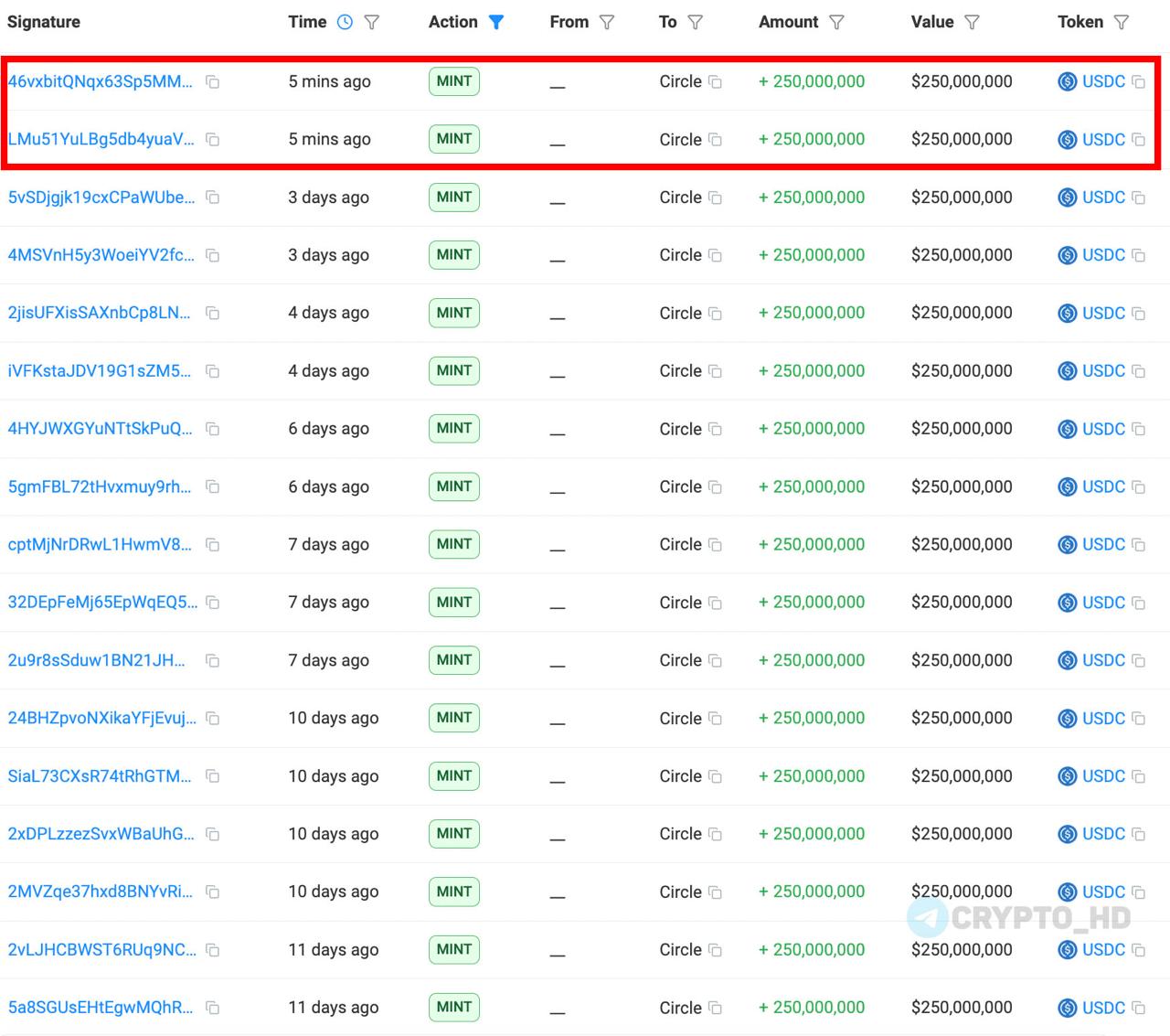Copy USDC token address in 46vxbitQNqx row
Screen dimensions: 1170x1036
click(1138, 81)
